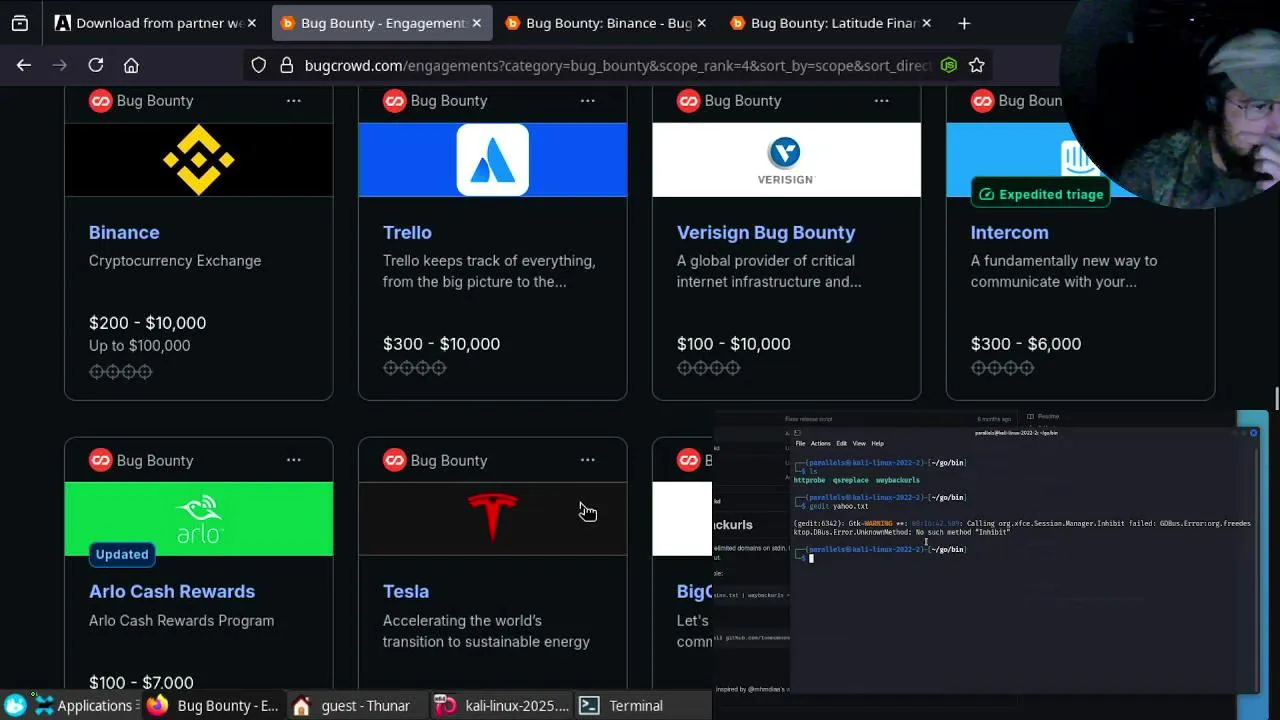Open Arlo card options menu

294,460
